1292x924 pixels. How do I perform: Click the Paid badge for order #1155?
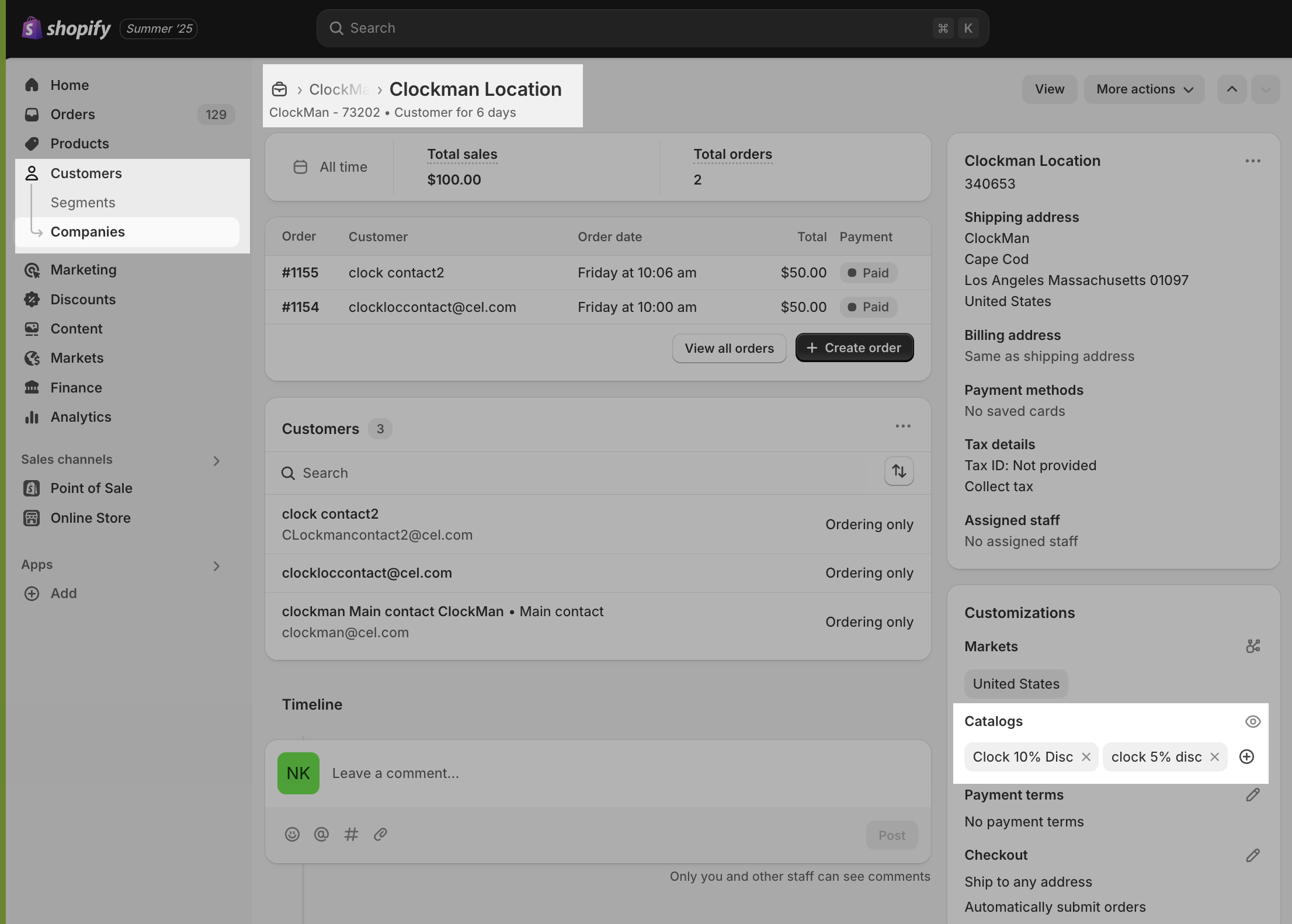(x=868, y=273)
